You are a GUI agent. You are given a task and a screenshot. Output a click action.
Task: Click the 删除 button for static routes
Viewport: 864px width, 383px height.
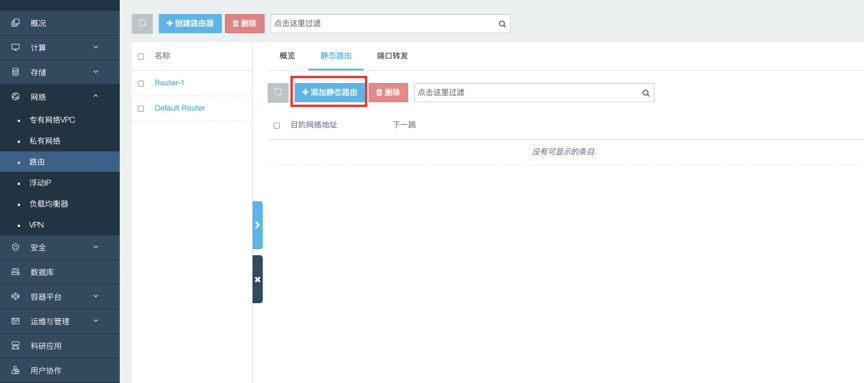[388, 93]
